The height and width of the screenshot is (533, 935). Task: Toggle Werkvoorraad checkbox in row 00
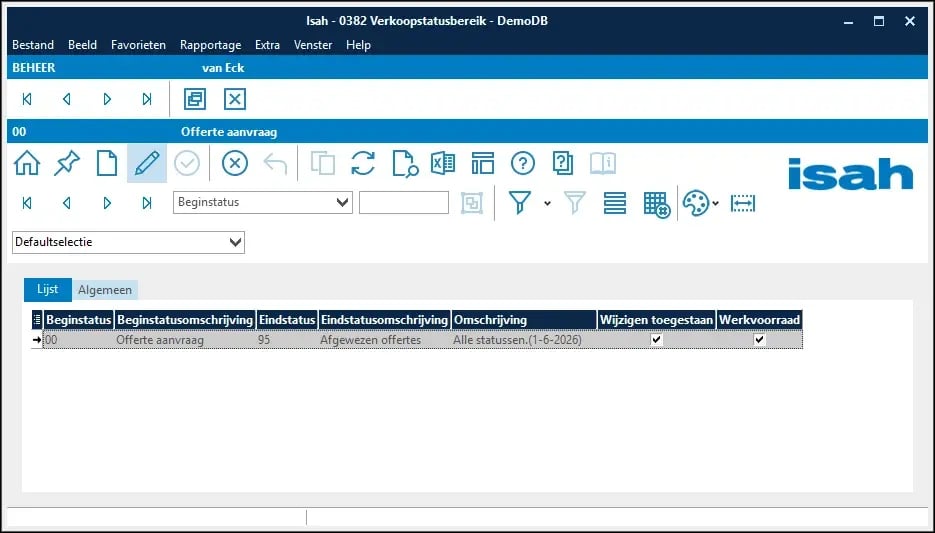pyautogui.click(x=759, y=340)
